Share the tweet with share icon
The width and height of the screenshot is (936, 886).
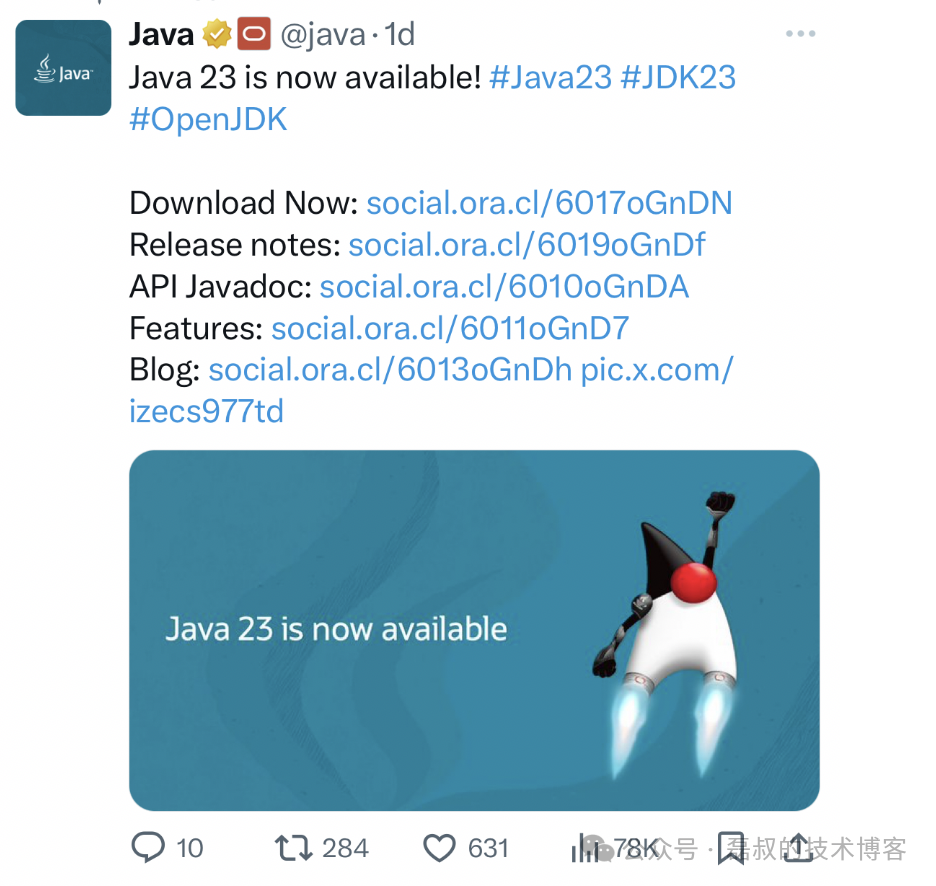pyautogui.click(x=798, y=848)
